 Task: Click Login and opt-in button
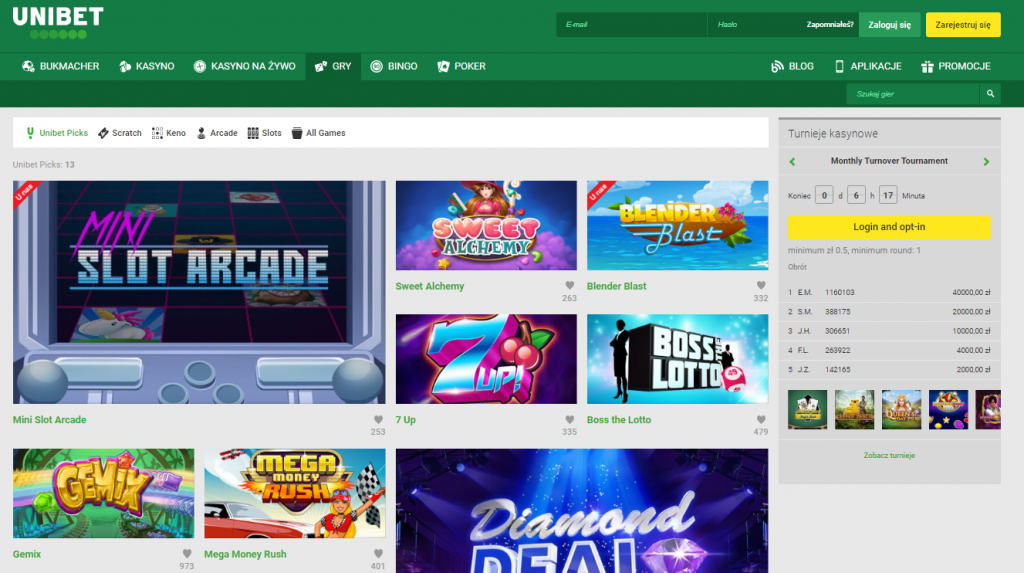click(889, 227)
